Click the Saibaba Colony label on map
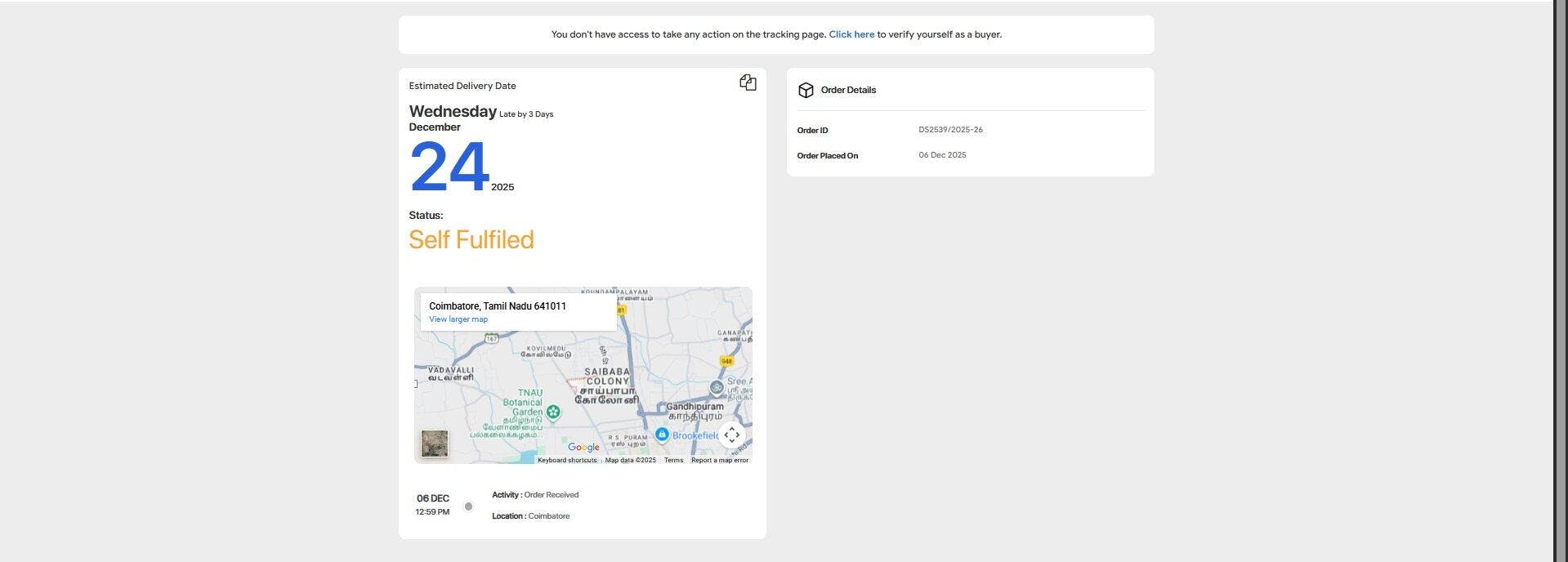This screenshot has width=1568, height=562. pos(607,377)
